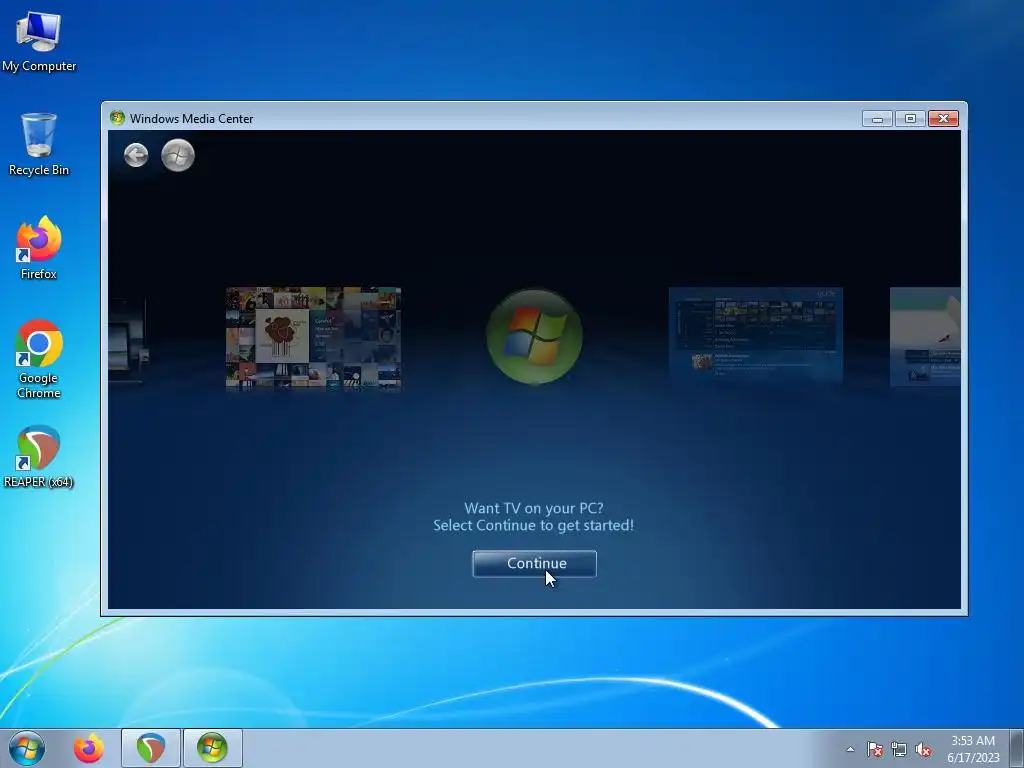Click the Media Center title bar app icon
Viewport: 1024px width, 768px height.
point(118,118)
